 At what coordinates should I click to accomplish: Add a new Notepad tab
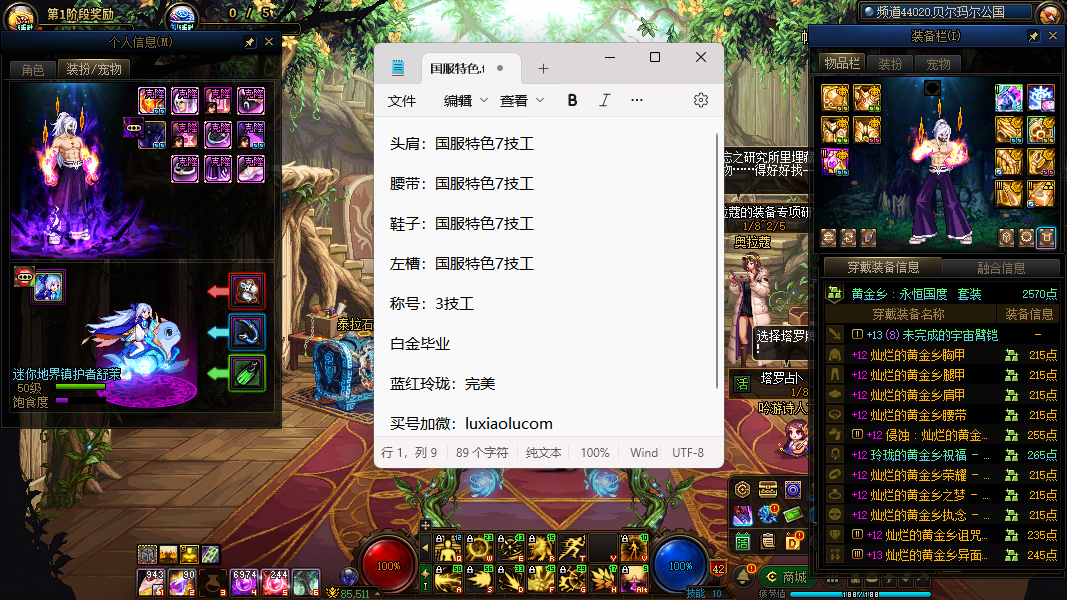[543, 69]
